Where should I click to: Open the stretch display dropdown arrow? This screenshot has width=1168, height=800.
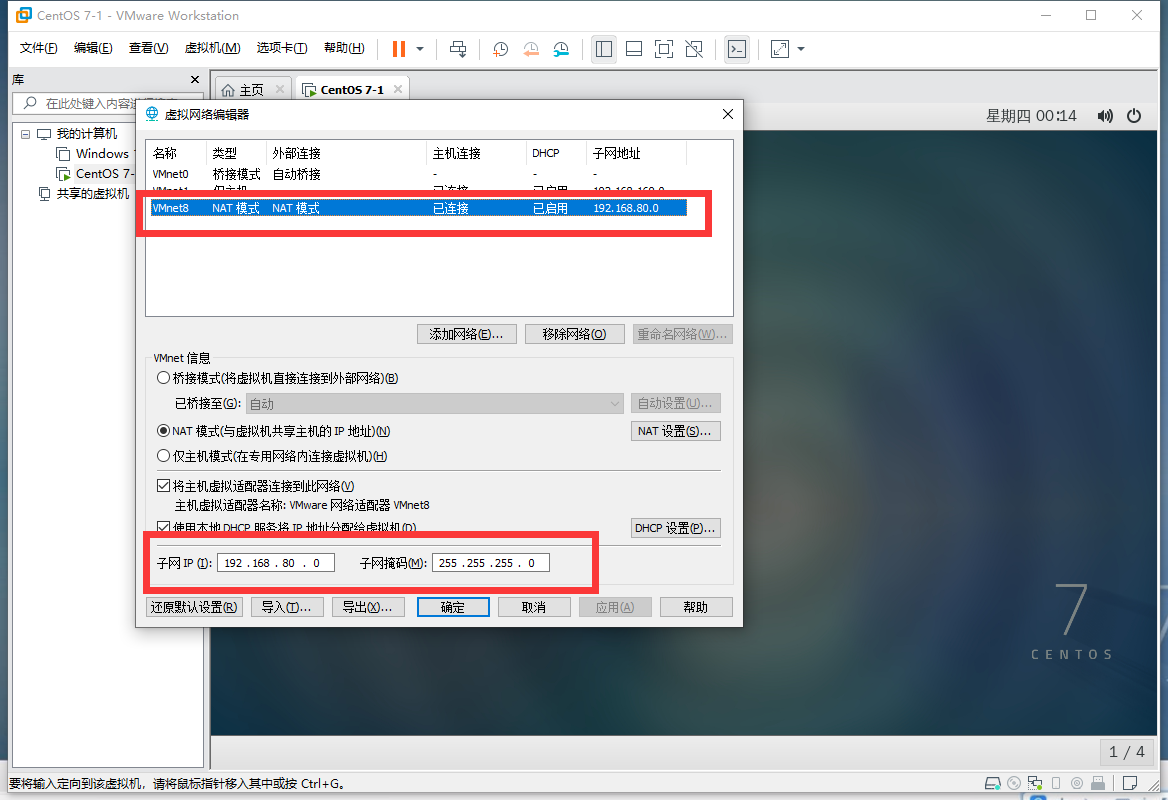click(x=801, y=49)
